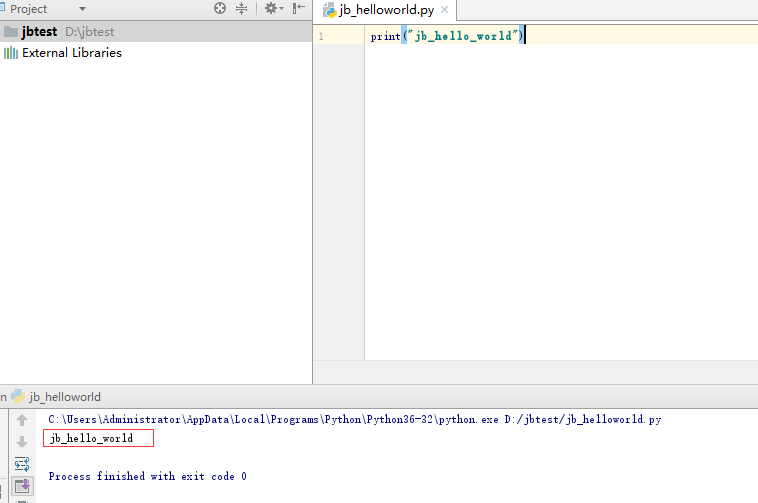Viewport: 758px width, 503px height.
Task: Switch to the jb_helloworld.py editor tab
Action: 386,10
